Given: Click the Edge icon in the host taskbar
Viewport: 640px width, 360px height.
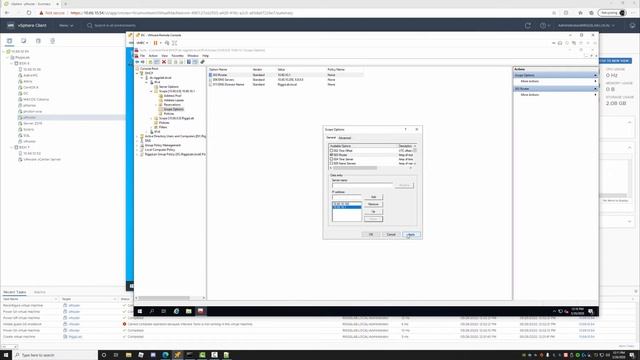Looking at the screenshot, I should (x=165, y=355).
